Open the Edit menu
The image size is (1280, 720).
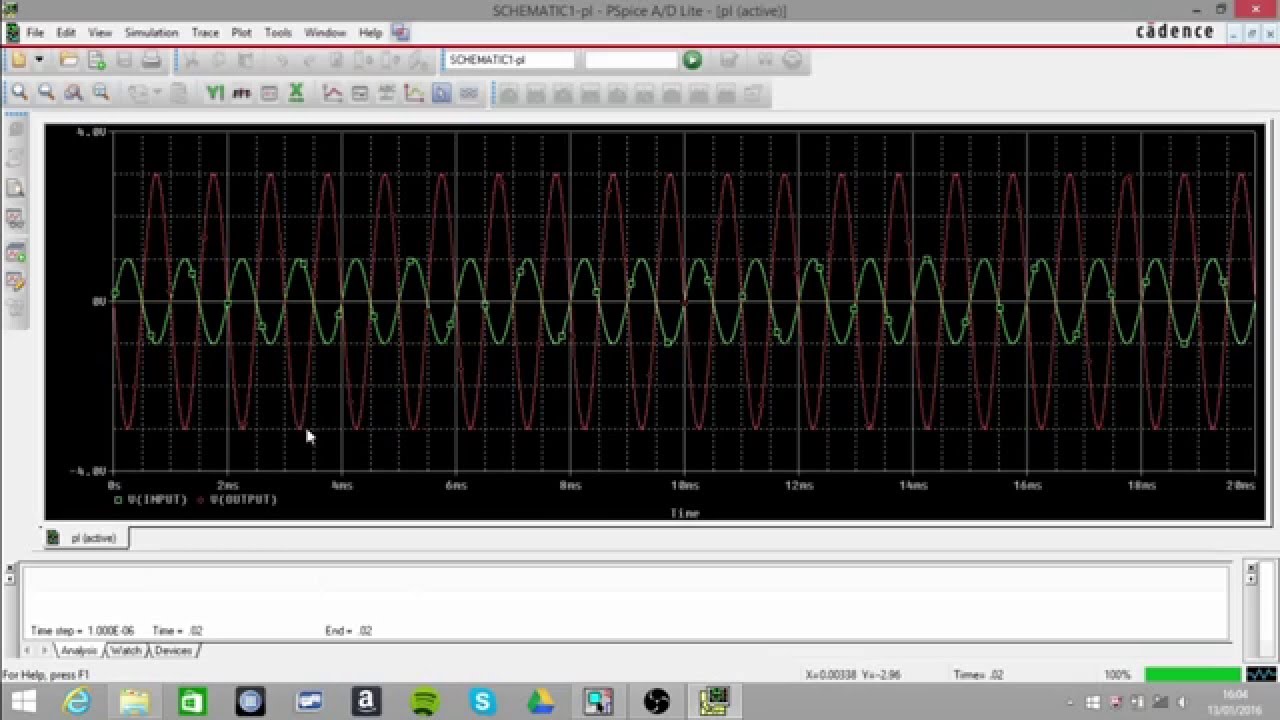[x=66, y=32]
